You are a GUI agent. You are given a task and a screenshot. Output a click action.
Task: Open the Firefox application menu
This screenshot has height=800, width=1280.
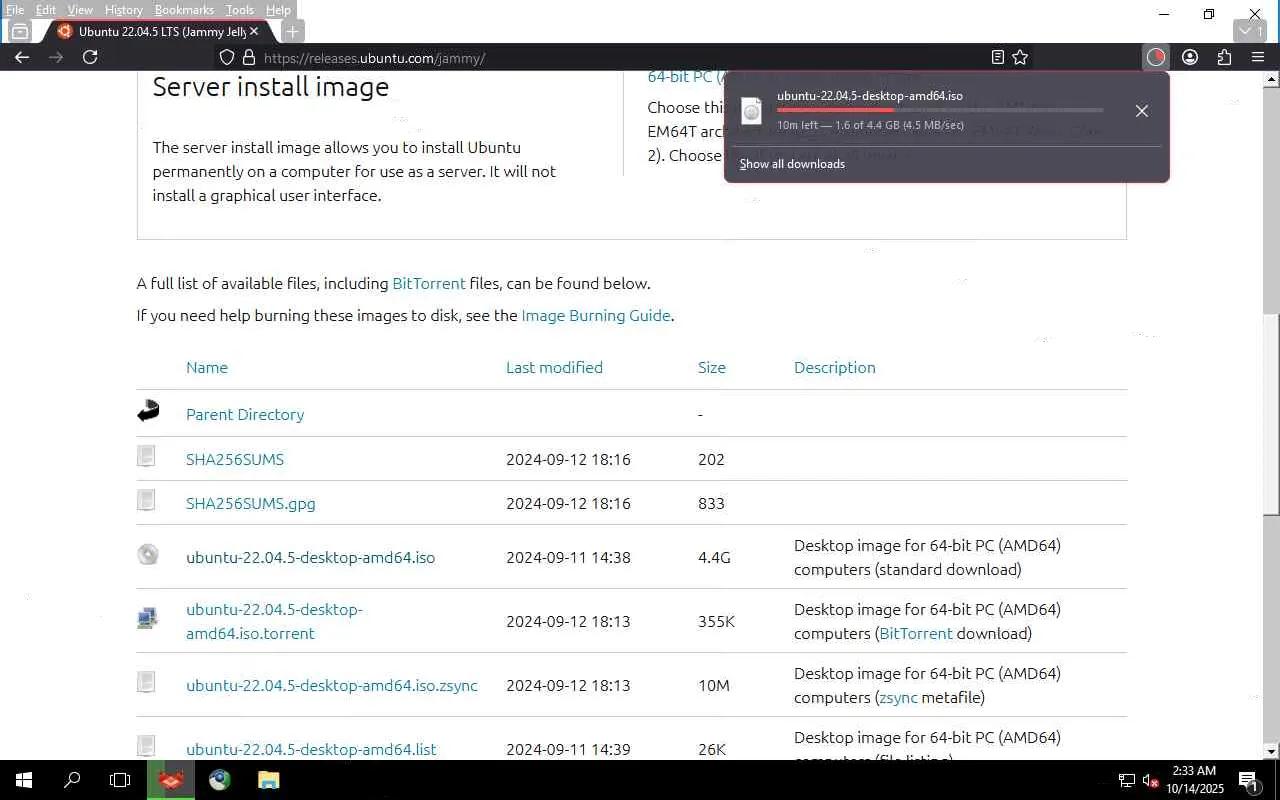pos(1258,57)
